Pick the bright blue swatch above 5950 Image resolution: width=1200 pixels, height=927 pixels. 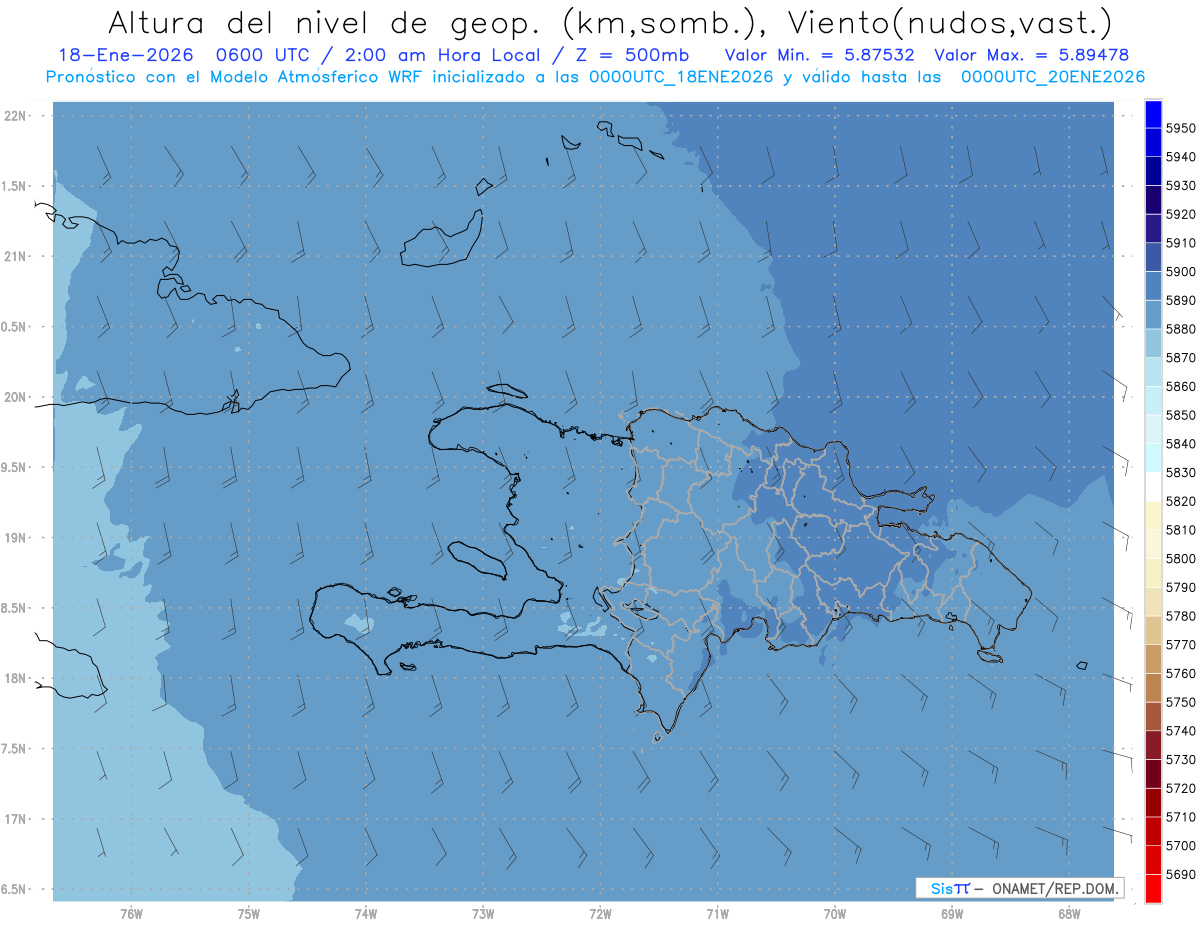[x=1153, y=114]
